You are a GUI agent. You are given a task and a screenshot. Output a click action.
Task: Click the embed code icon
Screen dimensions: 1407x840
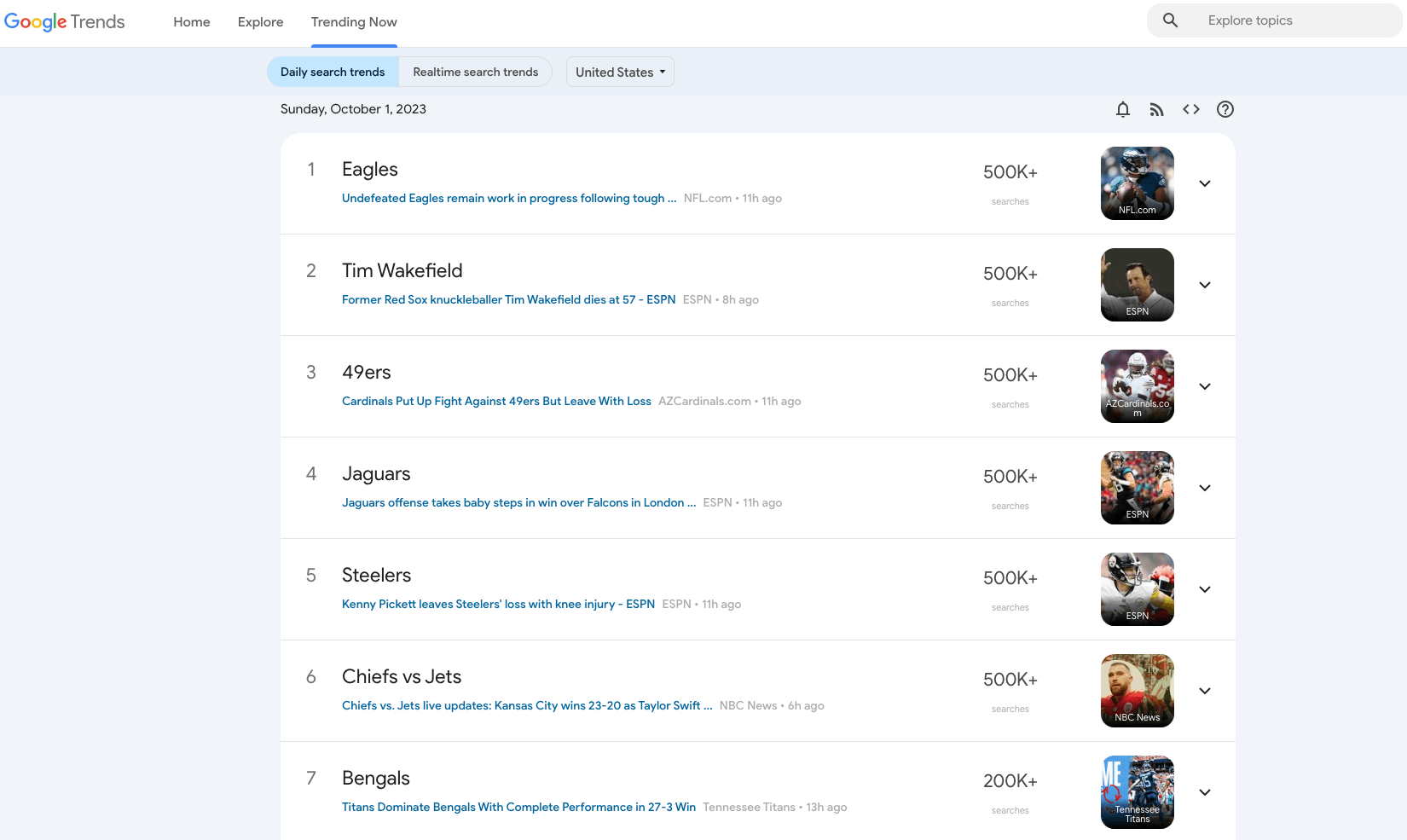pyautogui.click(x=1191, y=109)
